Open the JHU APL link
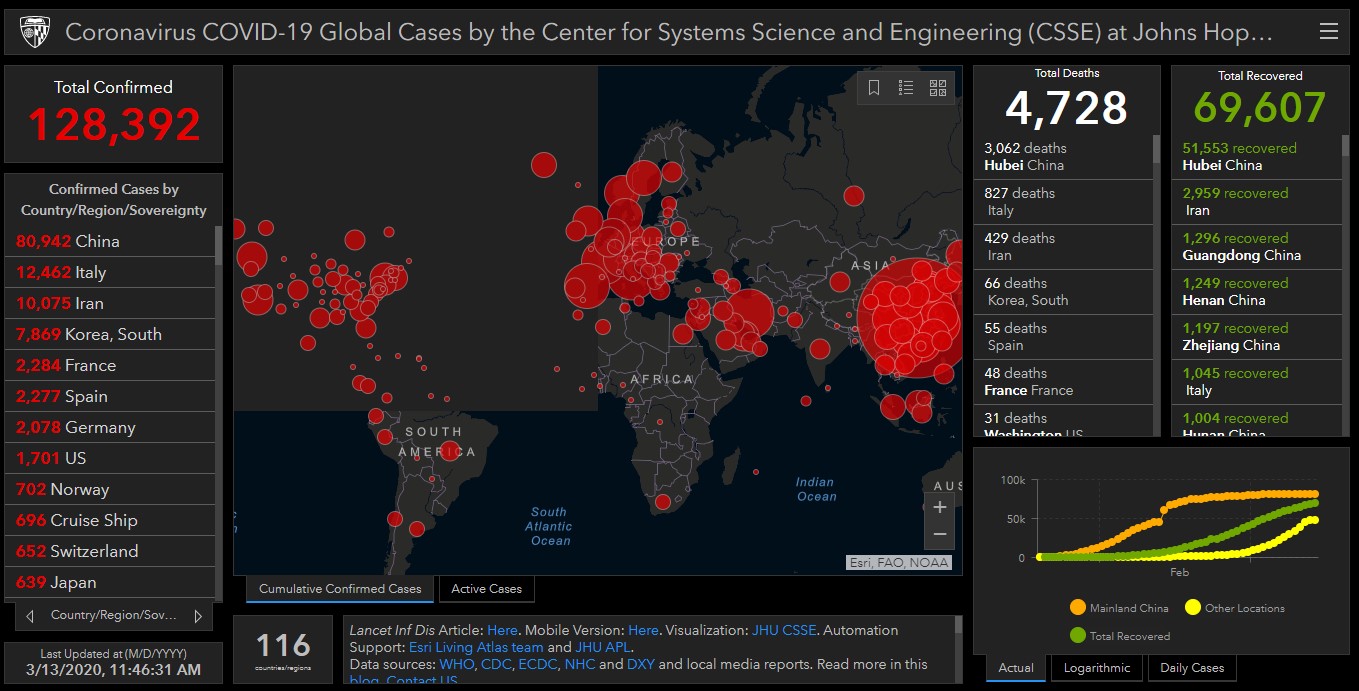The height and width of the screenshot is (691, 1359). click(x=603, y=647)
